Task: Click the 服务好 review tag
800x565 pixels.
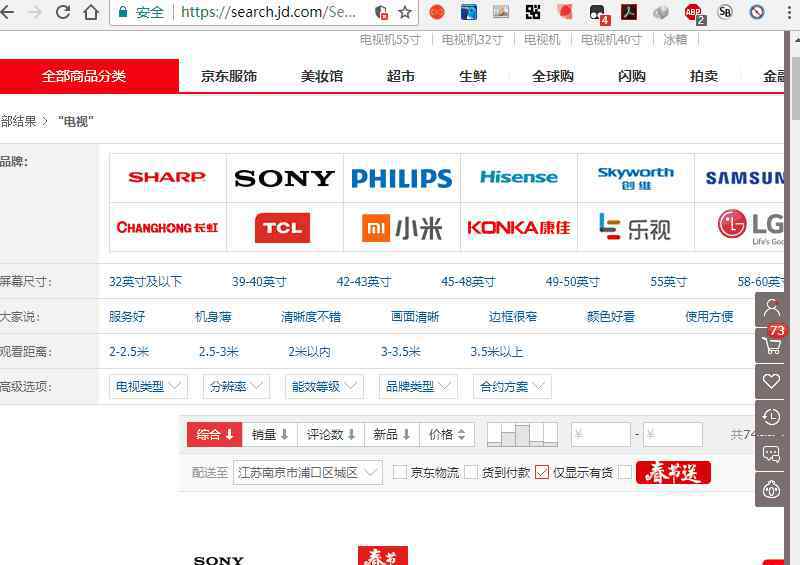Action: tap(127, 317)
